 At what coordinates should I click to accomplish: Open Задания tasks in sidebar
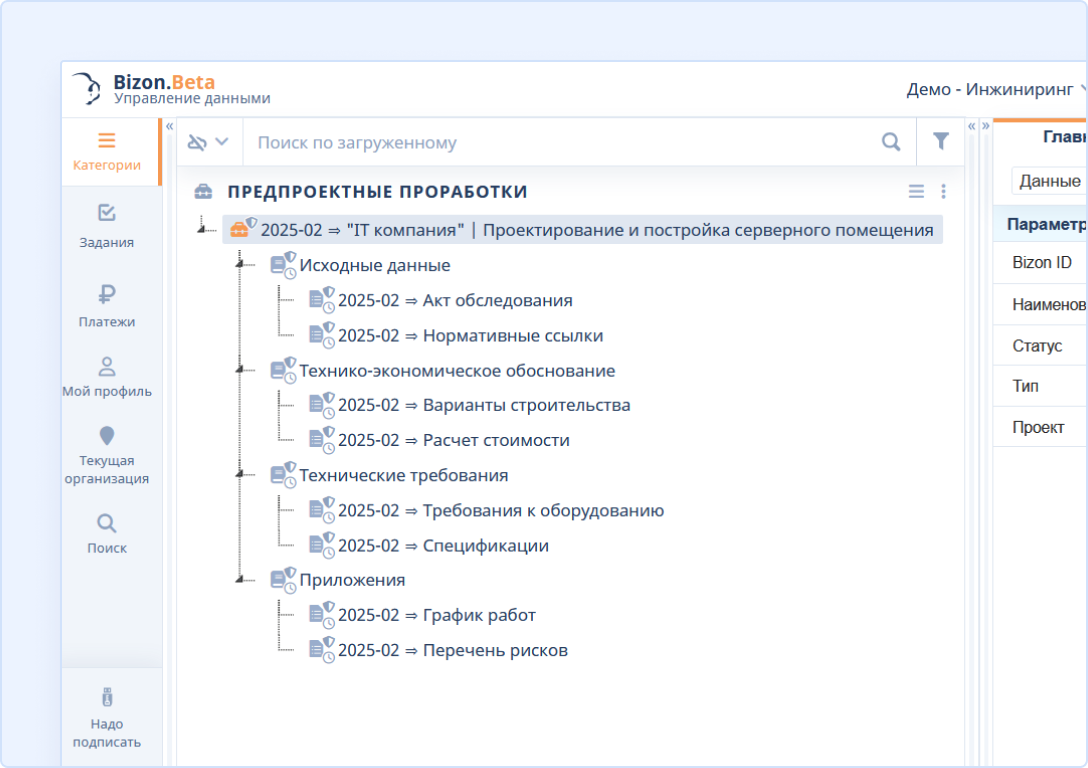pos(107,225)
